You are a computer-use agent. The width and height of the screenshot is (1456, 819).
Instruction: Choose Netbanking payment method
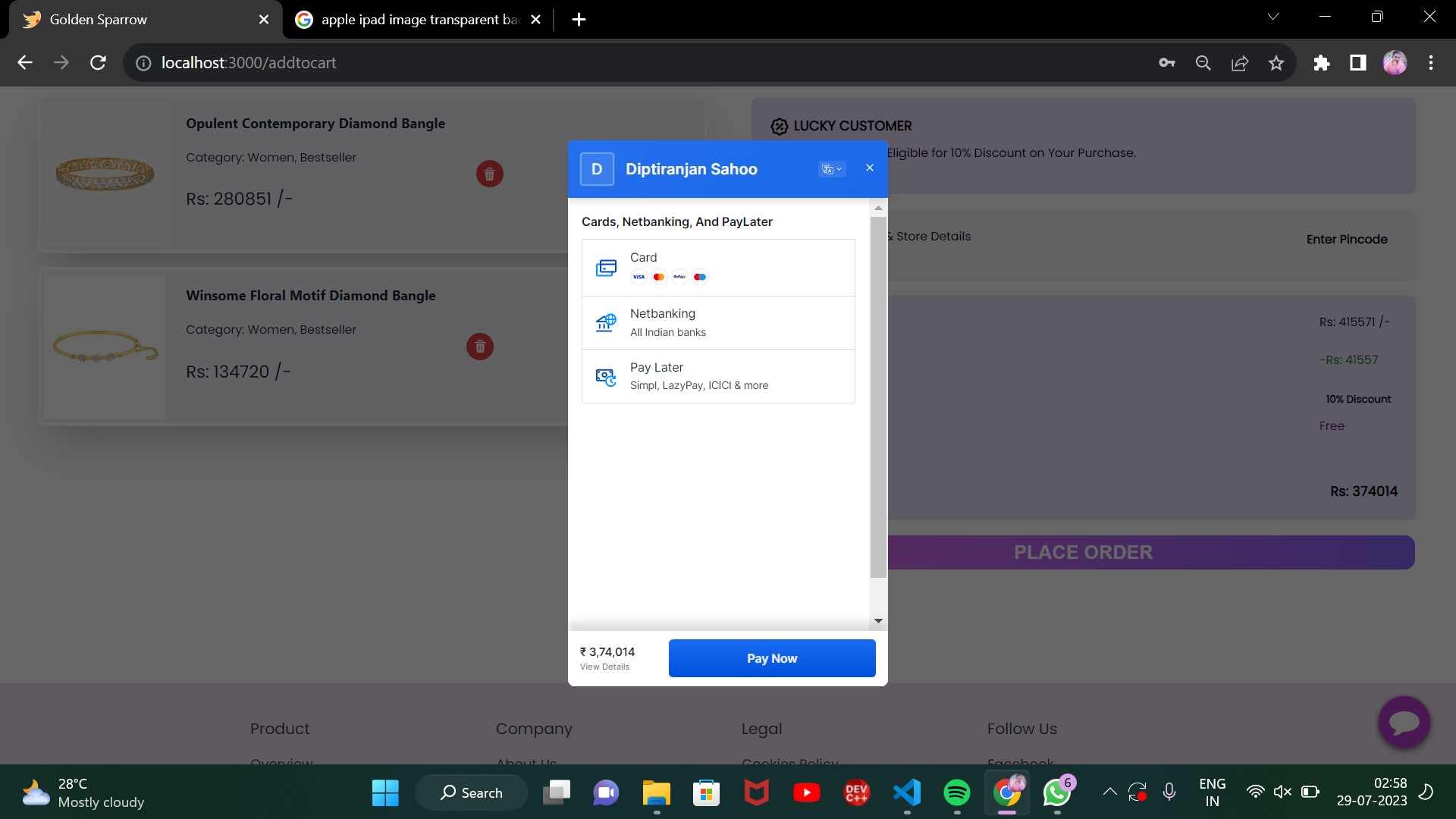click(x=717, y=322)
